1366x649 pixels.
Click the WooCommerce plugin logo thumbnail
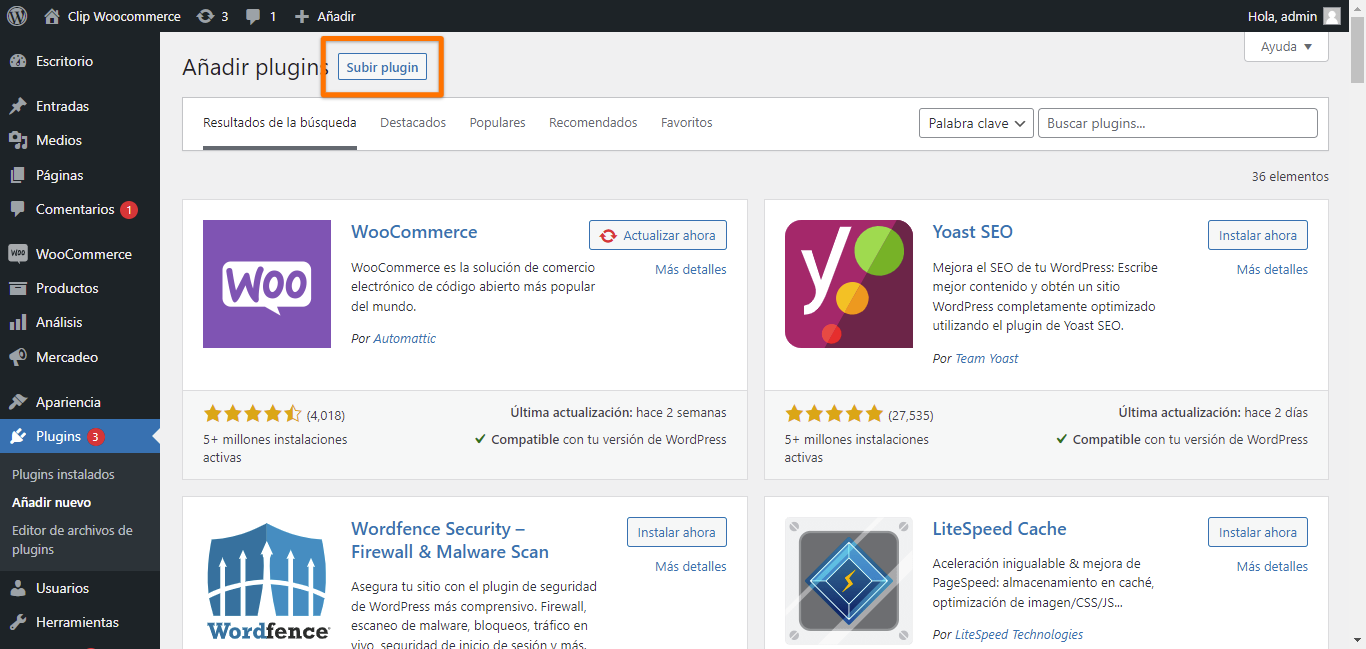(x=267, y=284)
